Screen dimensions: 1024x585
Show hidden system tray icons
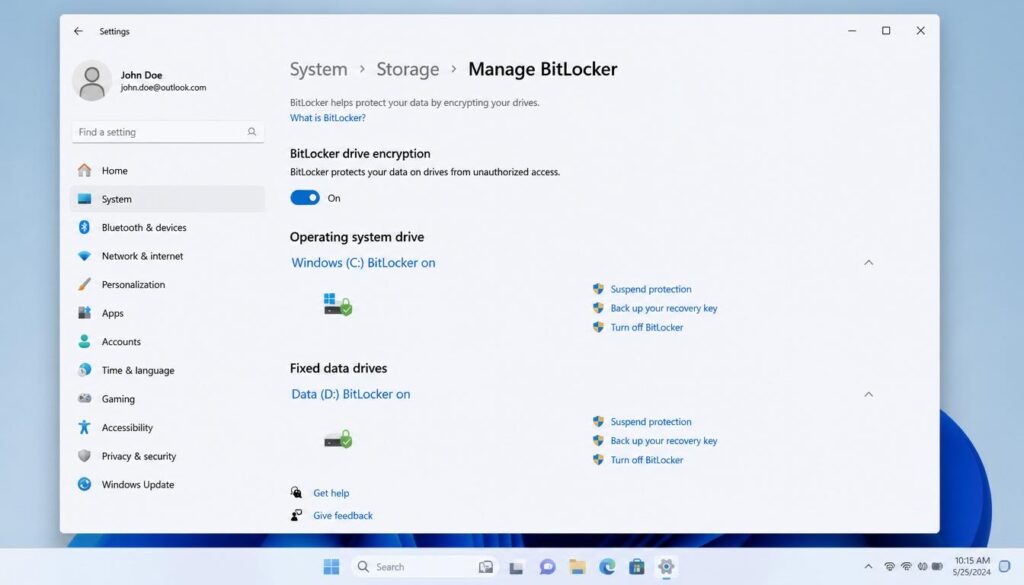click(x=868, y=567)
